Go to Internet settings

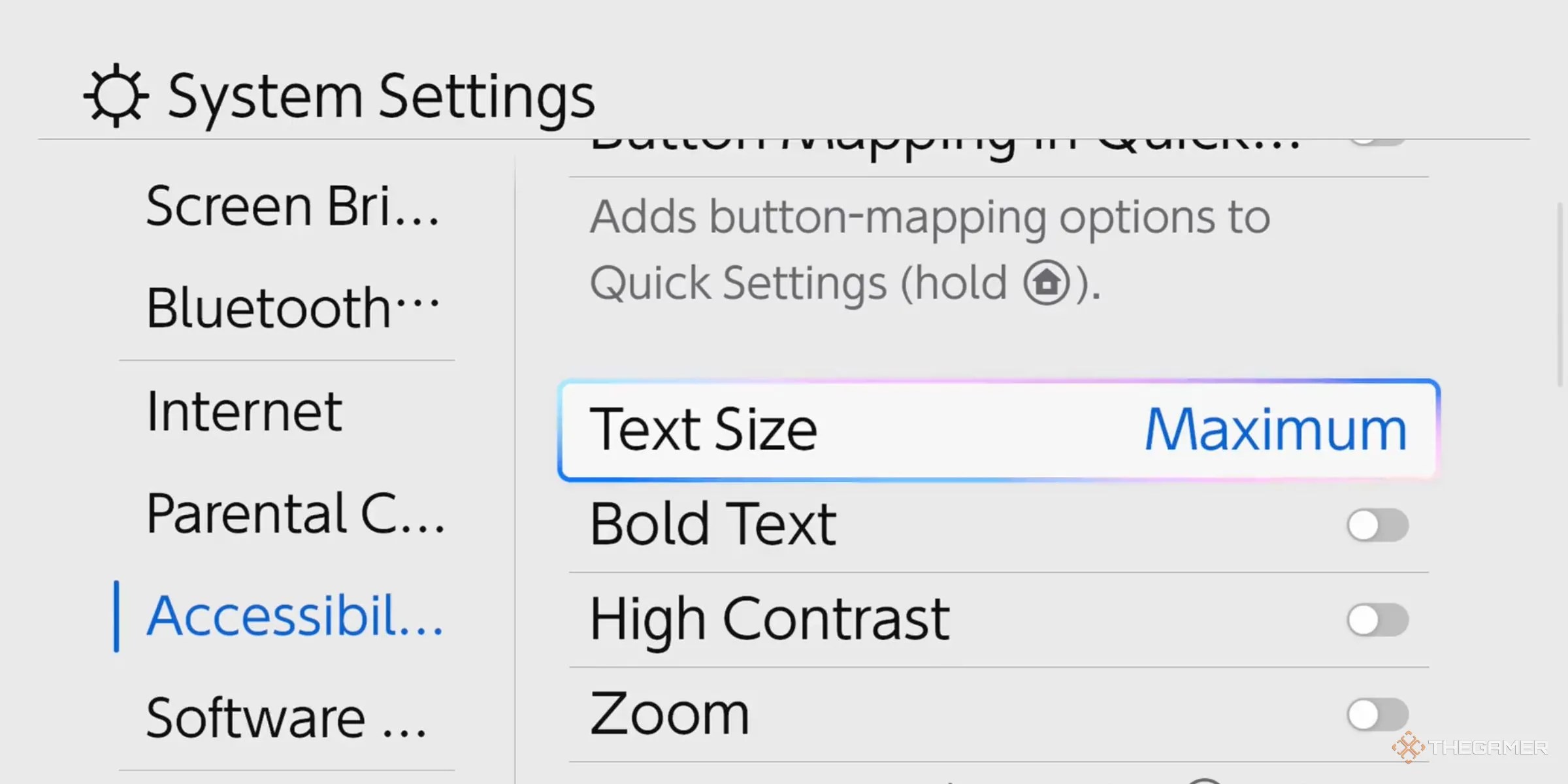(244, 412)
